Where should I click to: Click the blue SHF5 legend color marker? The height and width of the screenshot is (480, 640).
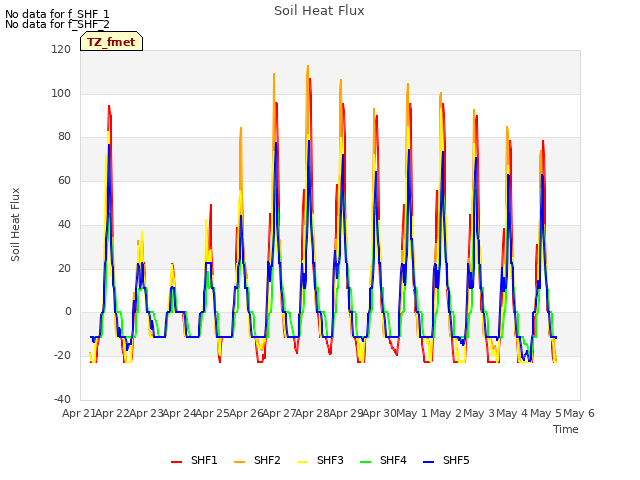[429, 462]
